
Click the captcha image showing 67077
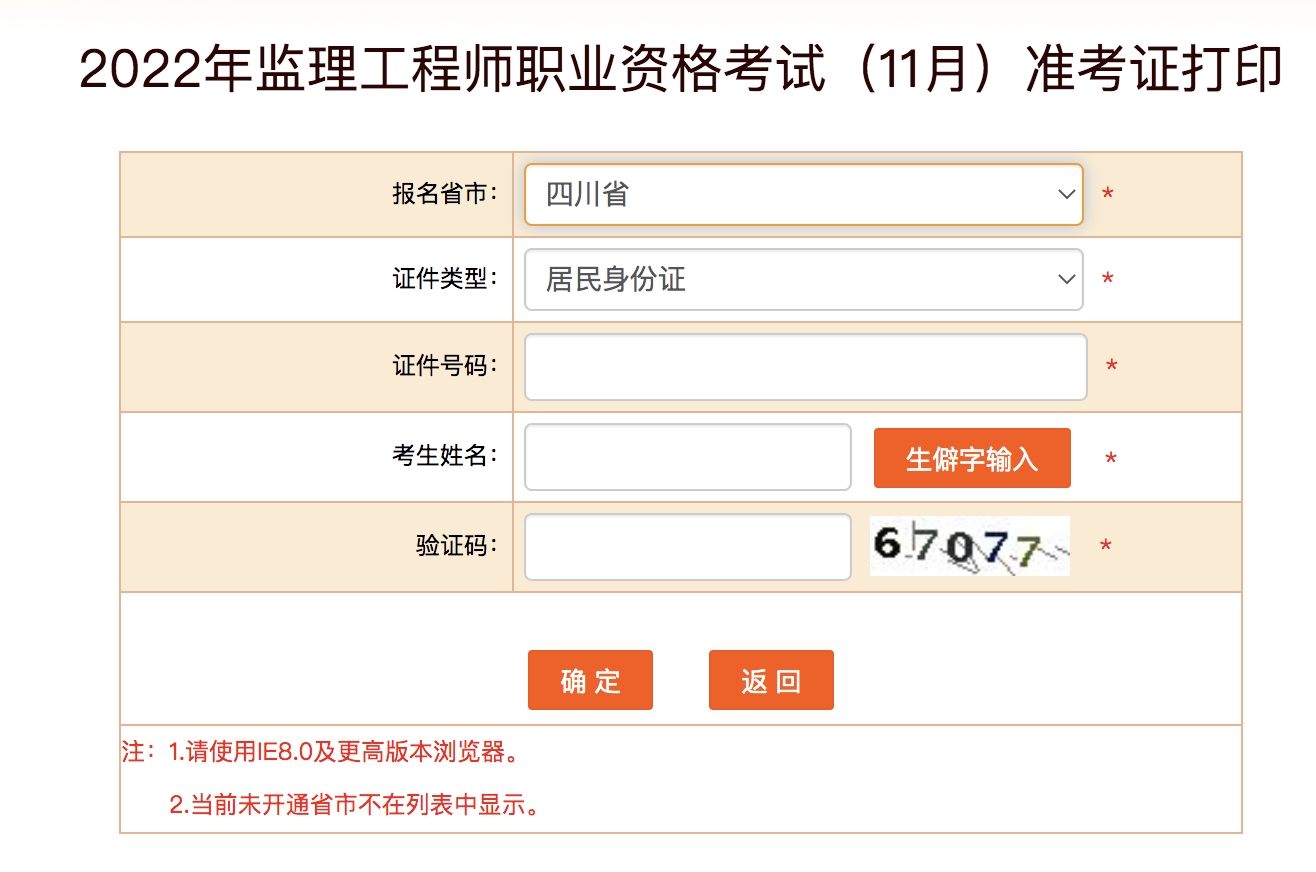pos(968,545)
